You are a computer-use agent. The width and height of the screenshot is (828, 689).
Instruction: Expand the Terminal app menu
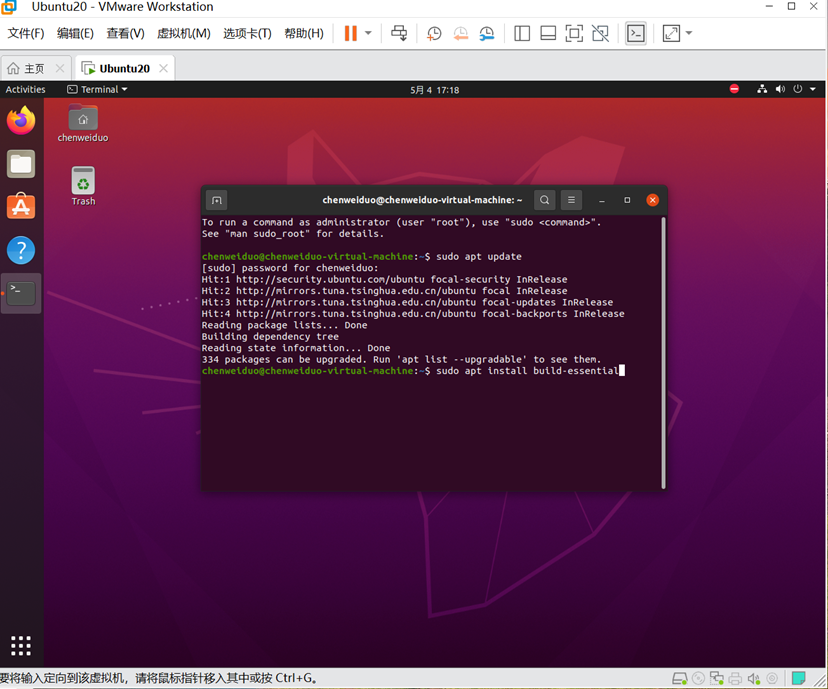pos(97,89)
